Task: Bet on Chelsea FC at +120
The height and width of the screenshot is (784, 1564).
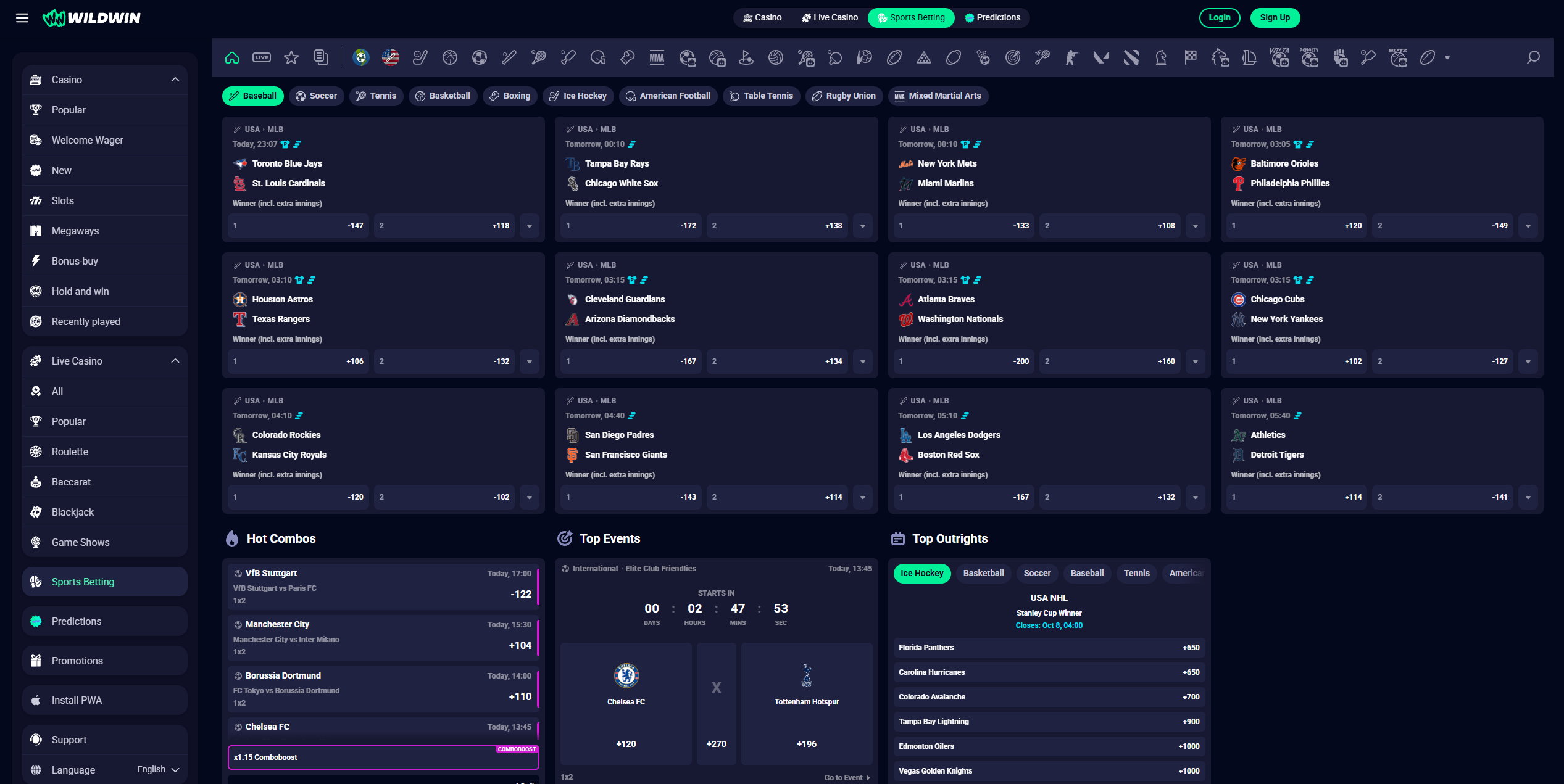Action: 626,704
